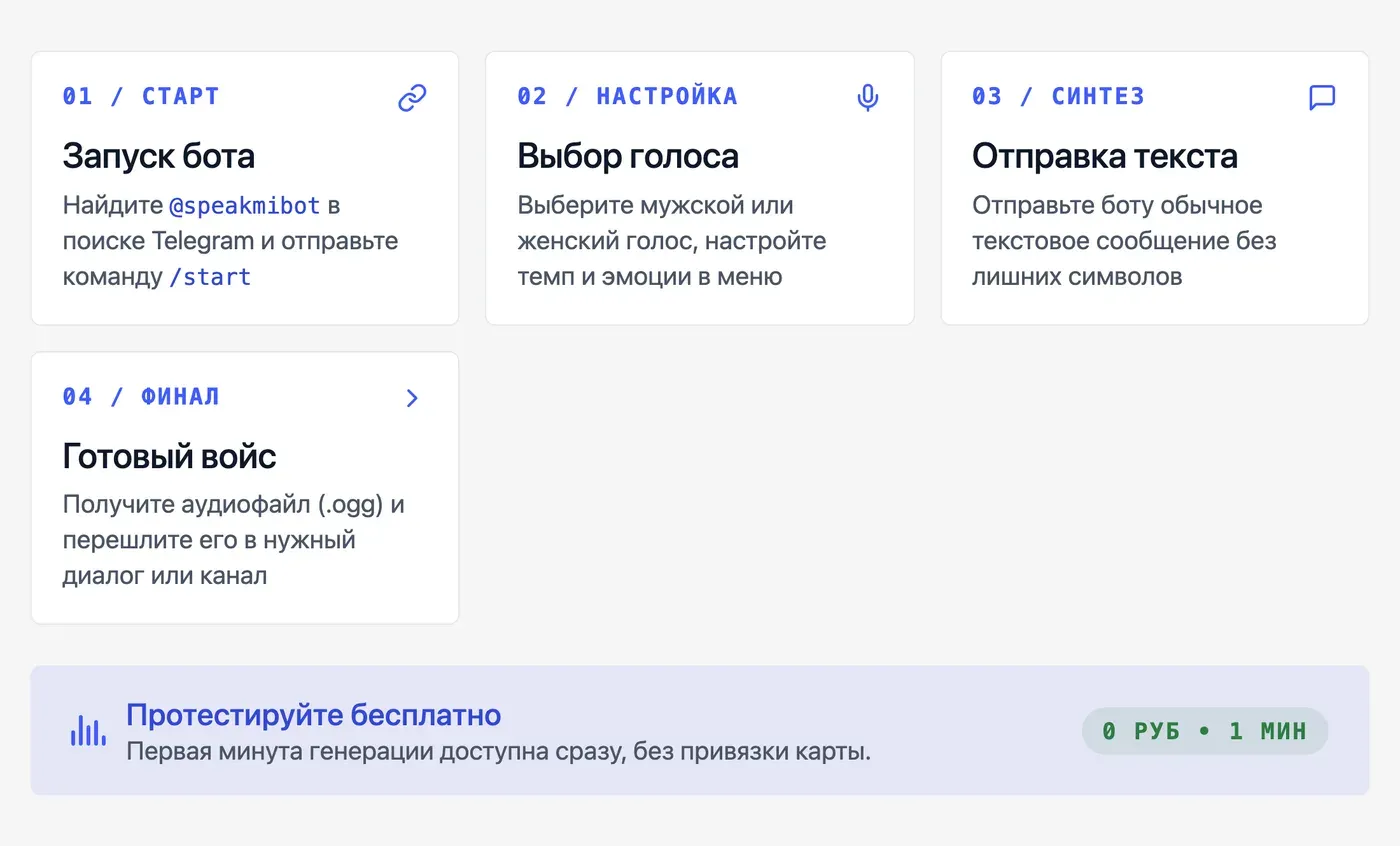The height and width of the screenshot is (846, 1400).
Task: Click the text «Первая минута генерации доступна сразу»
Action: click(x=376, y=751)
